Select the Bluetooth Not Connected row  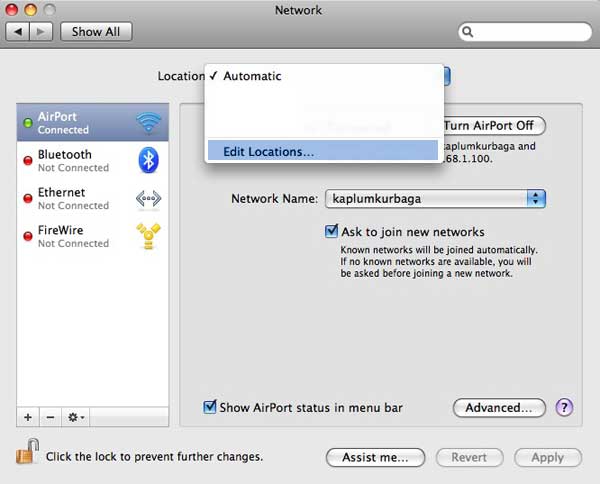(x=93, y=160)
